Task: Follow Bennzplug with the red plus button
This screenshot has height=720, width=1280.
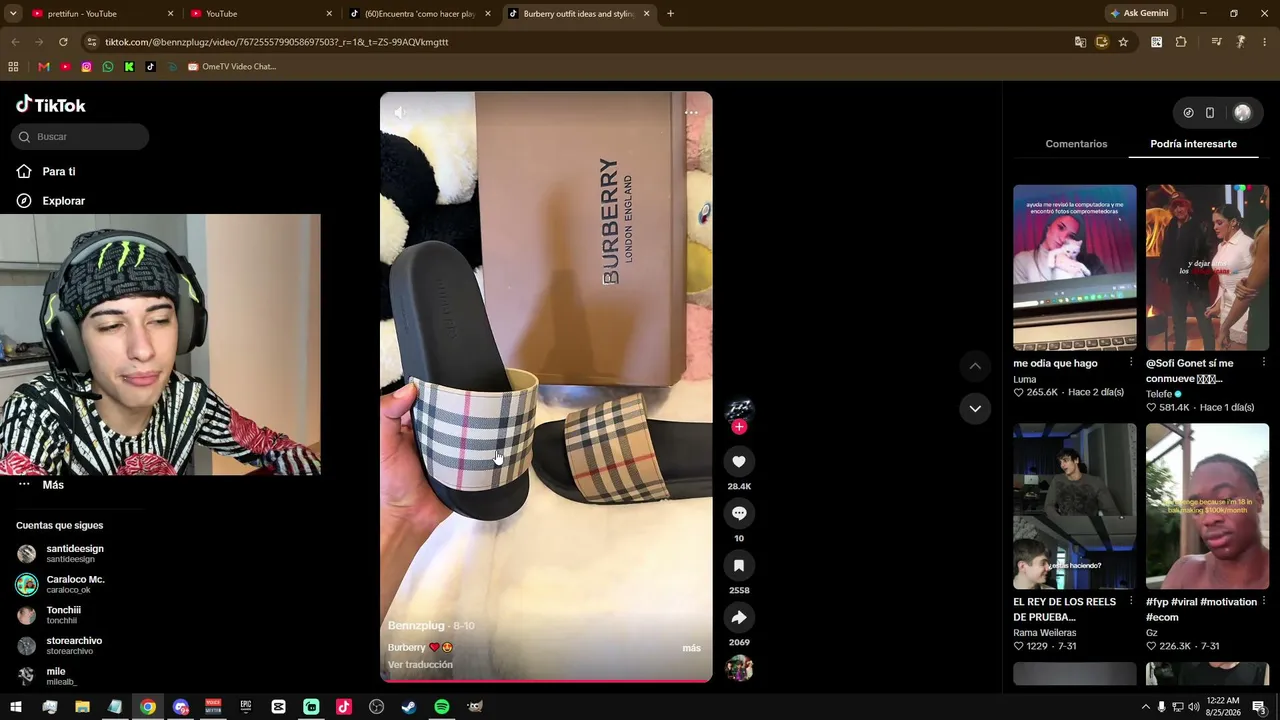Action: click(x=739, y=427)
